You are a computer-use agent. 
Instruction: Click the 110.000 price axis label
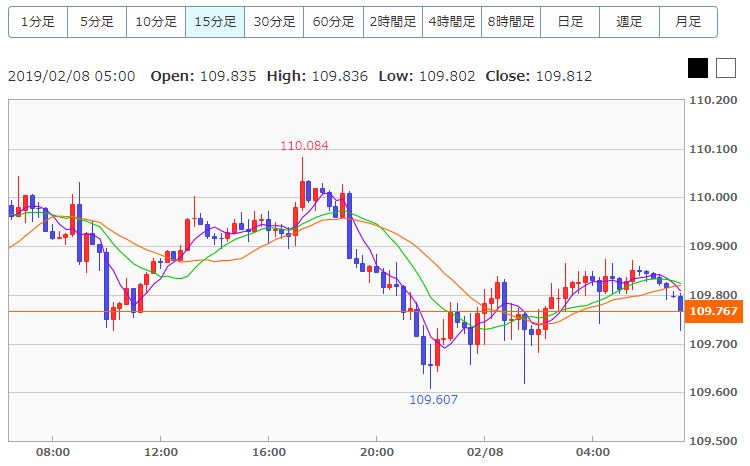click(x=713, y=197)
